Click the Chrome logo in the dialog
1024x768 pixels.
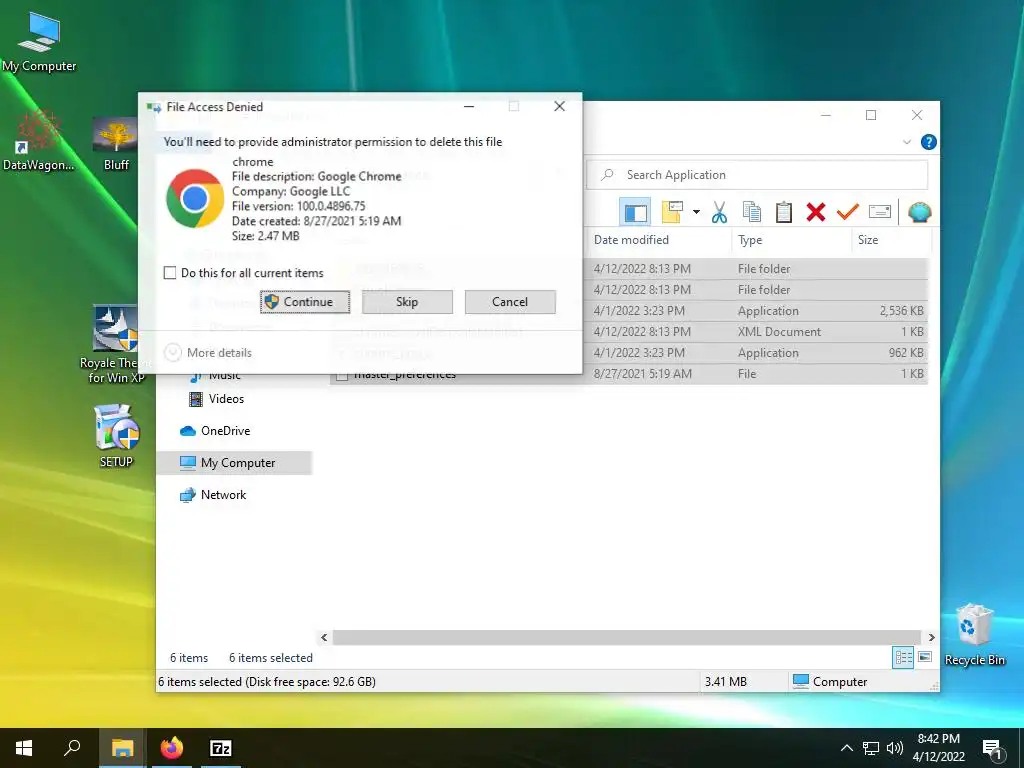(195, 198)
